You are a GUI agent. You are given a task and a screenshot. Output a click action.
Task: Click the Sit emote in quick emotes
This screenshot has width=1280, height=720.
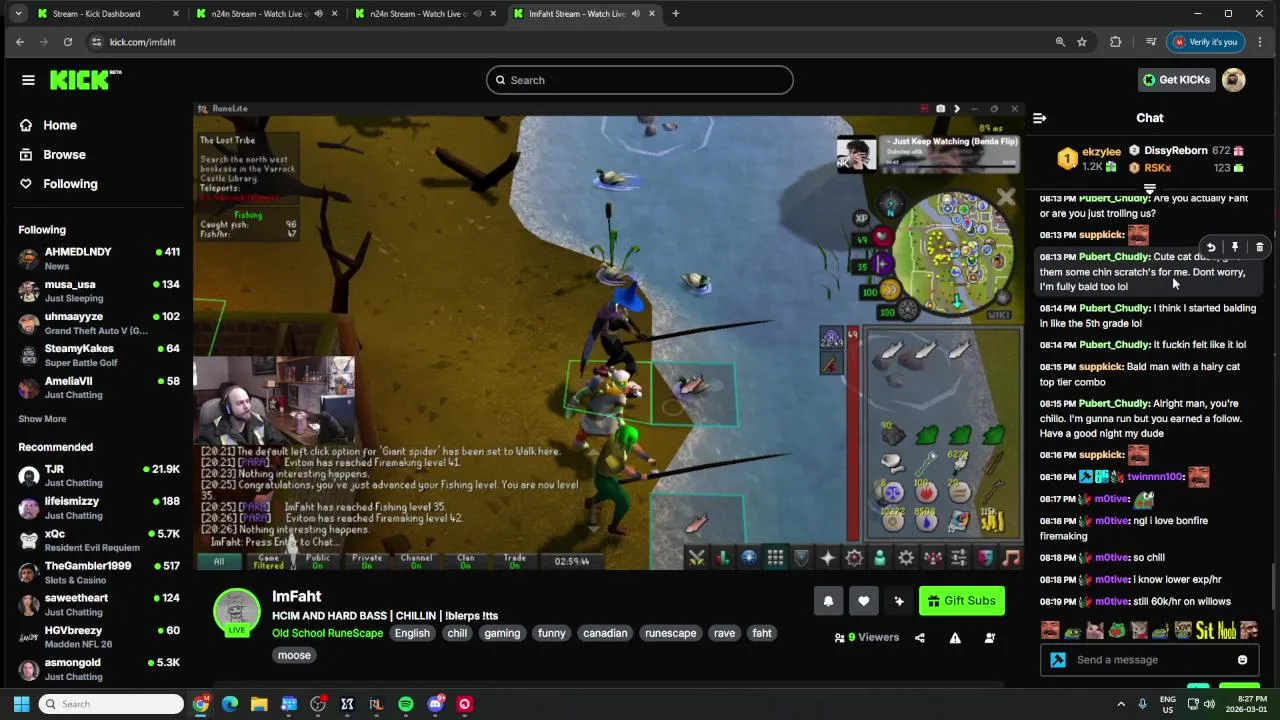[x=1205, y=630]
